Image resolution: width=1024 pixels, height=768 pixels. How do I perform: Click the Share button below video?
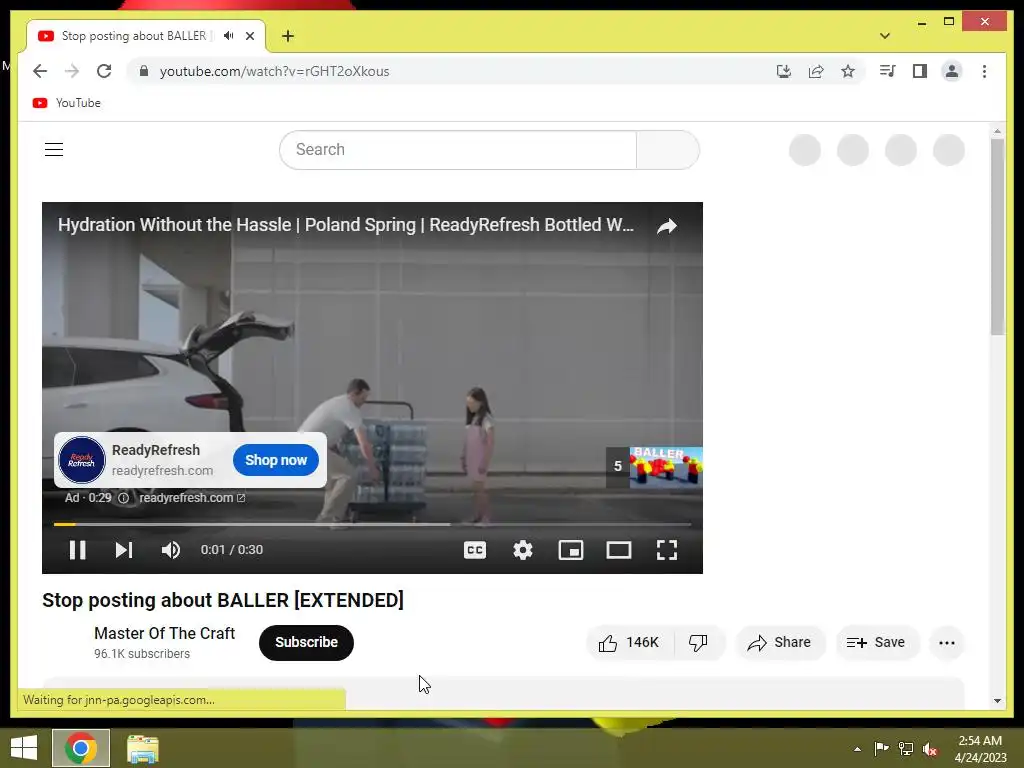pyautogui.click(x=780, y=643)
